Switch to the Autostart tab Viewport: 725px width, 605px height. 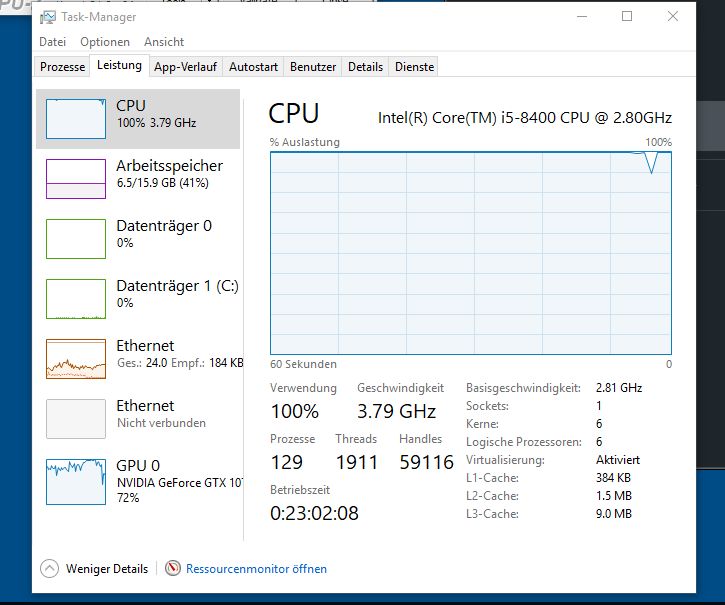point(253,67)
